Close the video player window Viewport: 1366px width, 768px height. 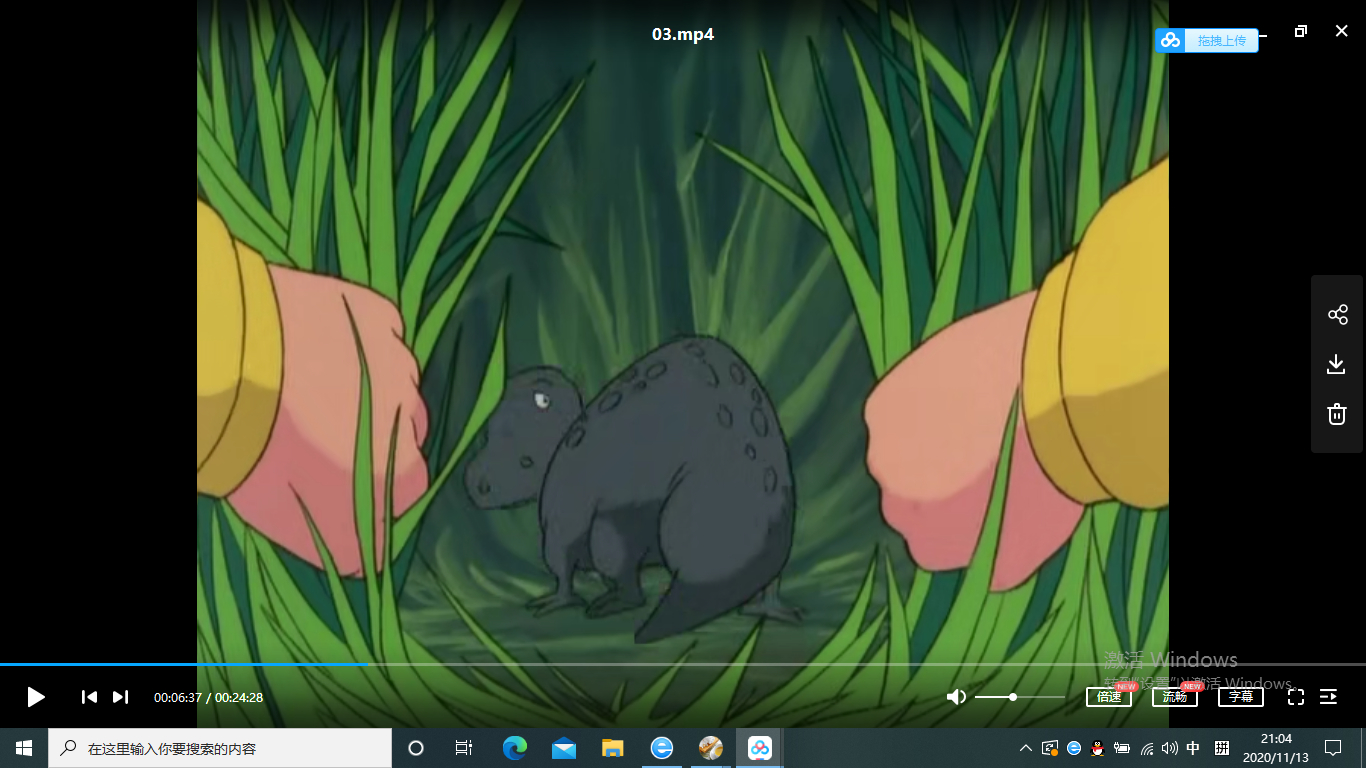coord(1342,31)
